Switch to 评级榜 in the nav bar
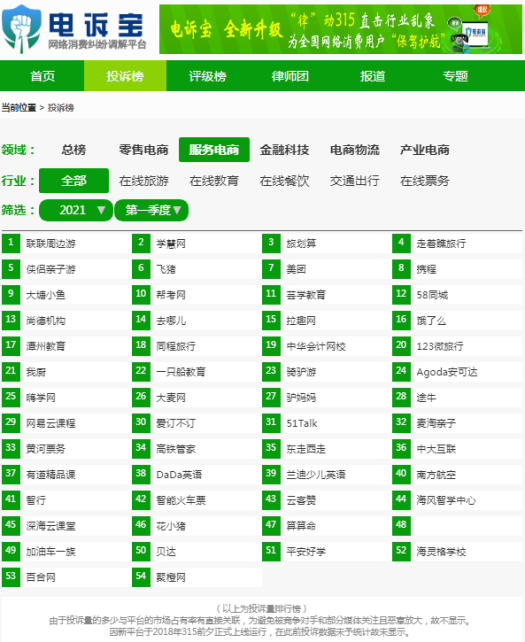The image size is (525, 642). [x=207, y=76]
